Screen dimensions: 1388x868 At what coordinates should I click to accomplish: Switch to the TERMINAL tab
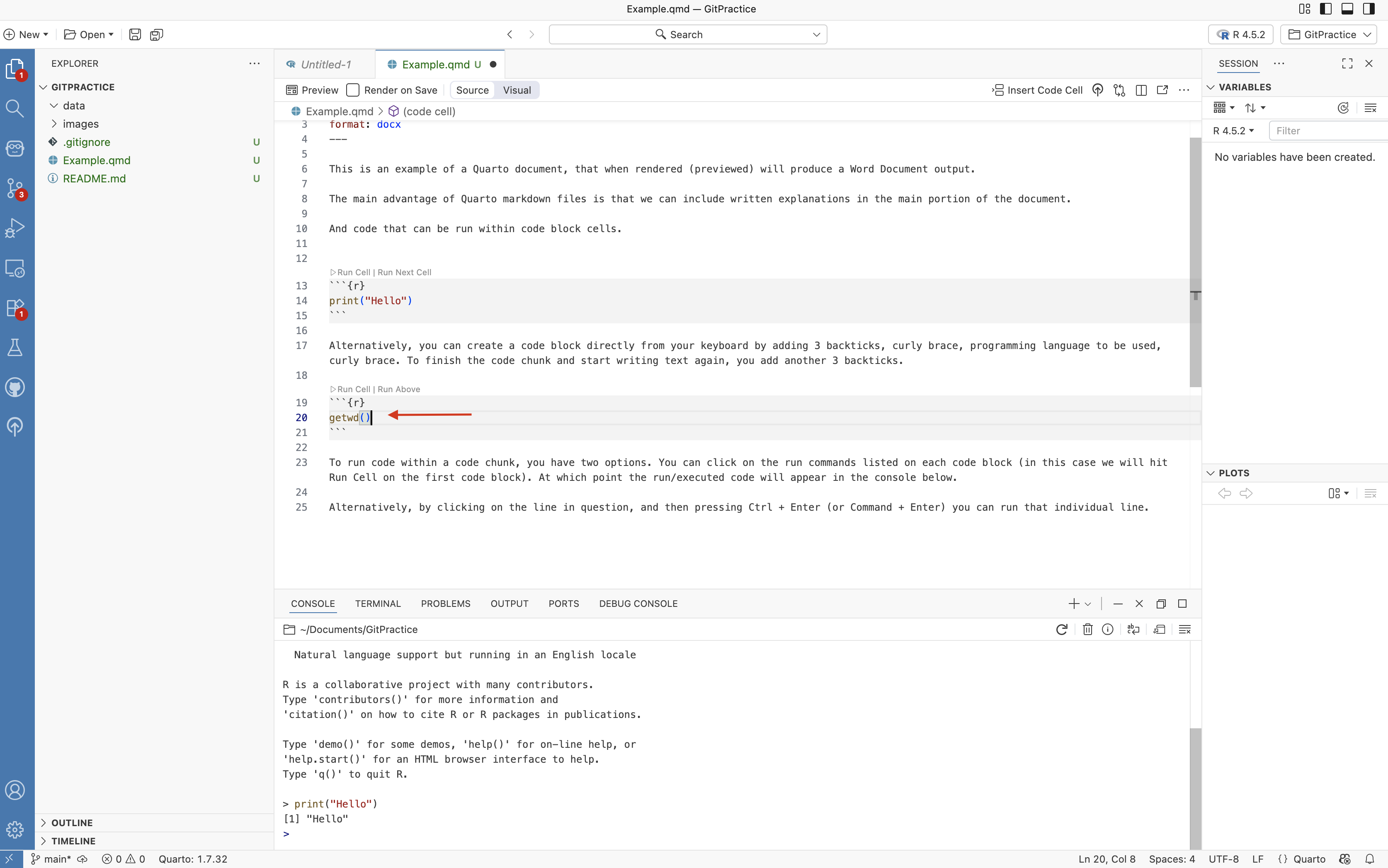pos(378,604)
